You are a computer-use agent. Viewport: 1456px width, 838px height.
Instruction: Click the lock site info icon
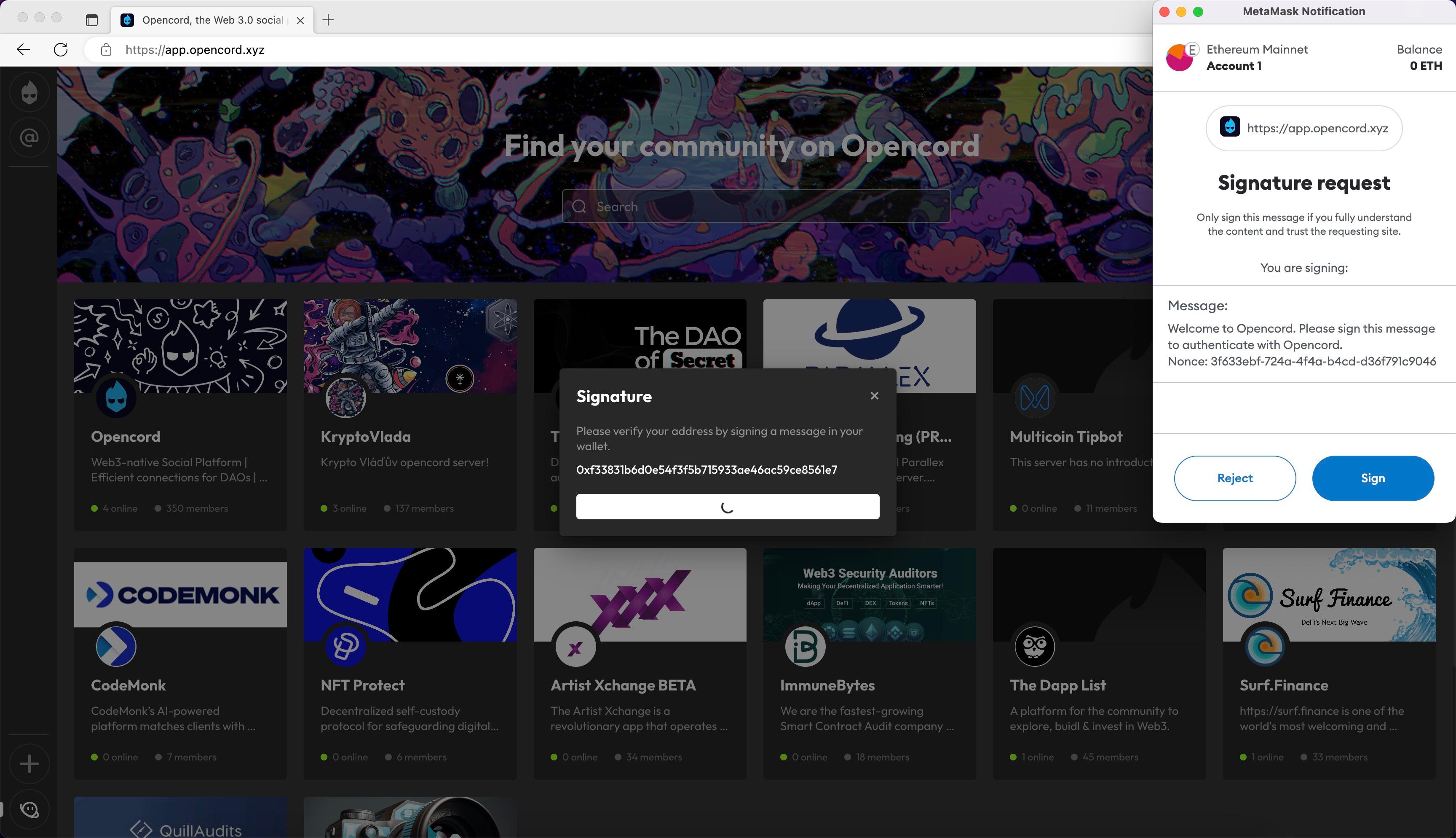pos(106,49)
